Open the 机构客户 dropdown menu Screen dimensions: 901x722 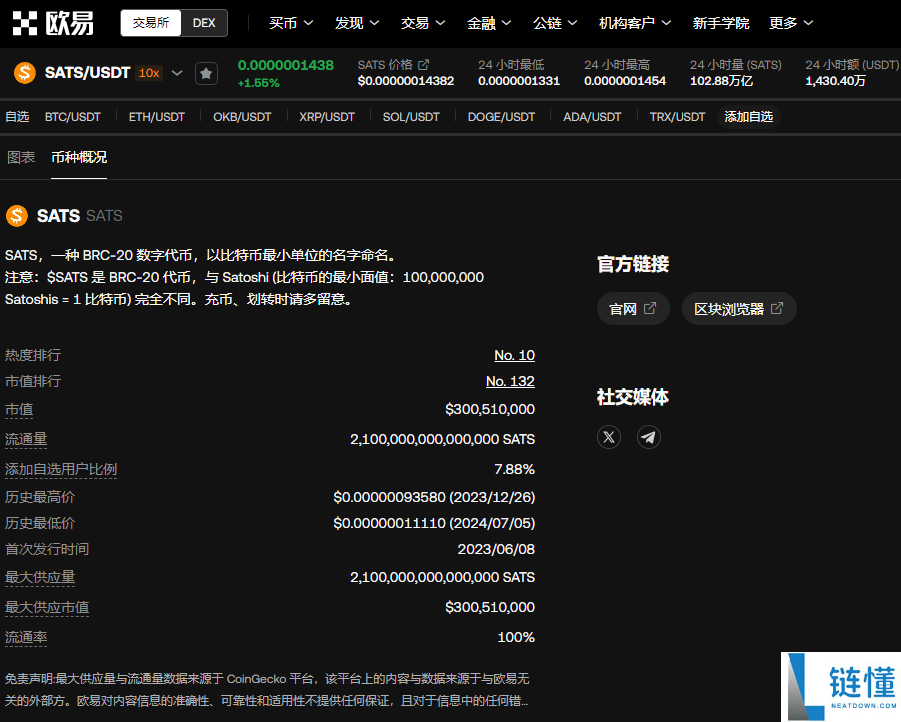click(635, 23)
